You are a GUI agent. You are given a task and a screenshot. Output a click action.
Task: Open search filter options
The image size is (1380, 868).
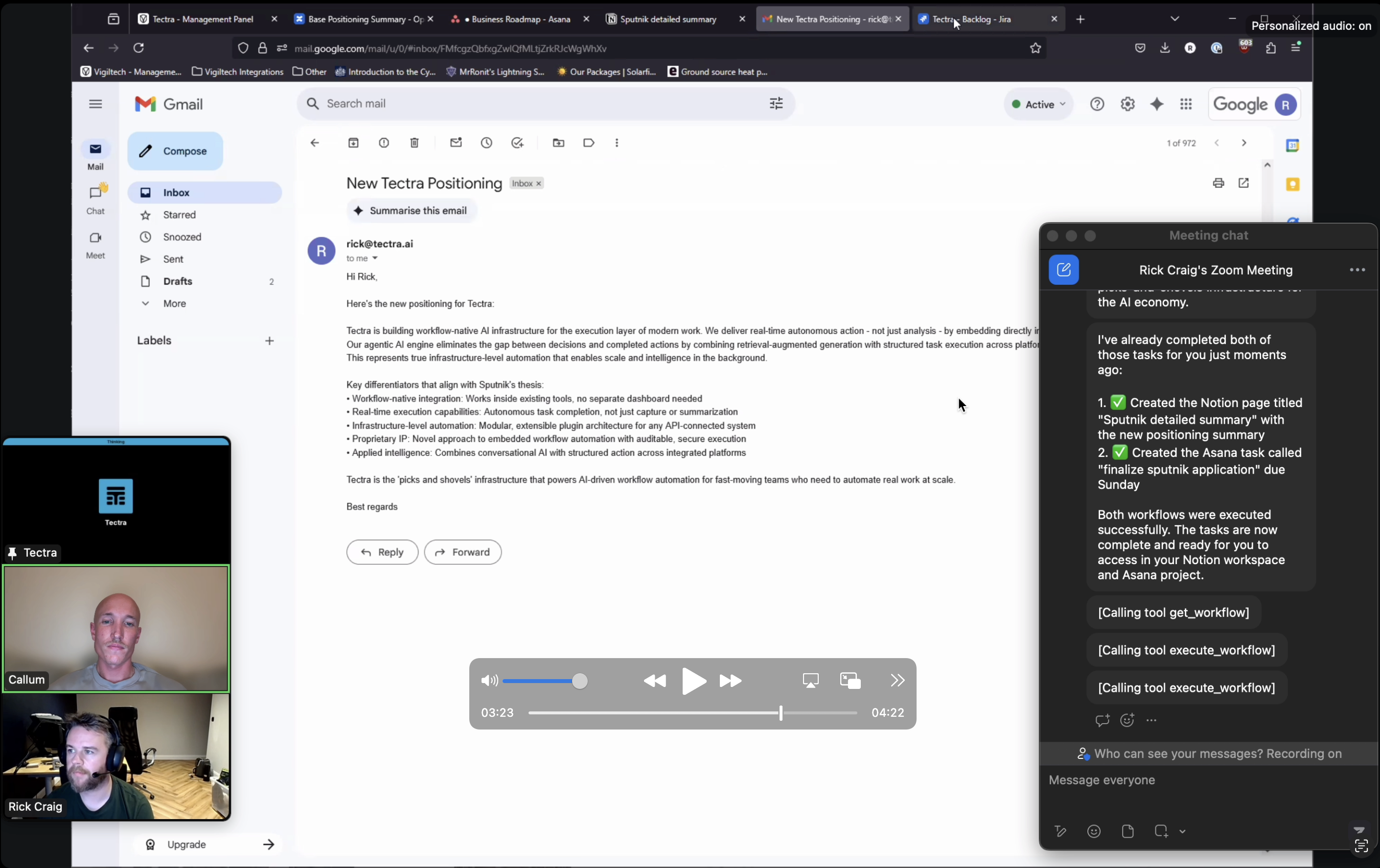(x=776, y=104)
